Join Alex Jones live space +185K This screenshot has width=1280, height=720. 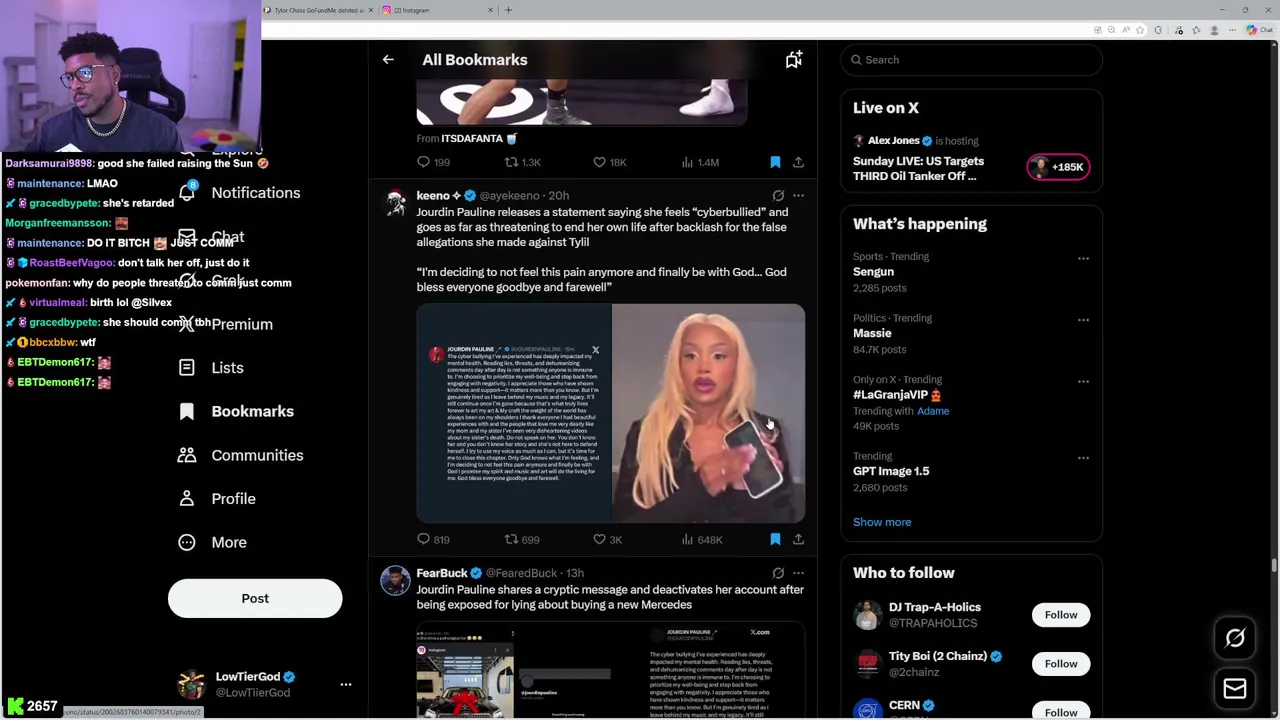(x=1058, y=167)
